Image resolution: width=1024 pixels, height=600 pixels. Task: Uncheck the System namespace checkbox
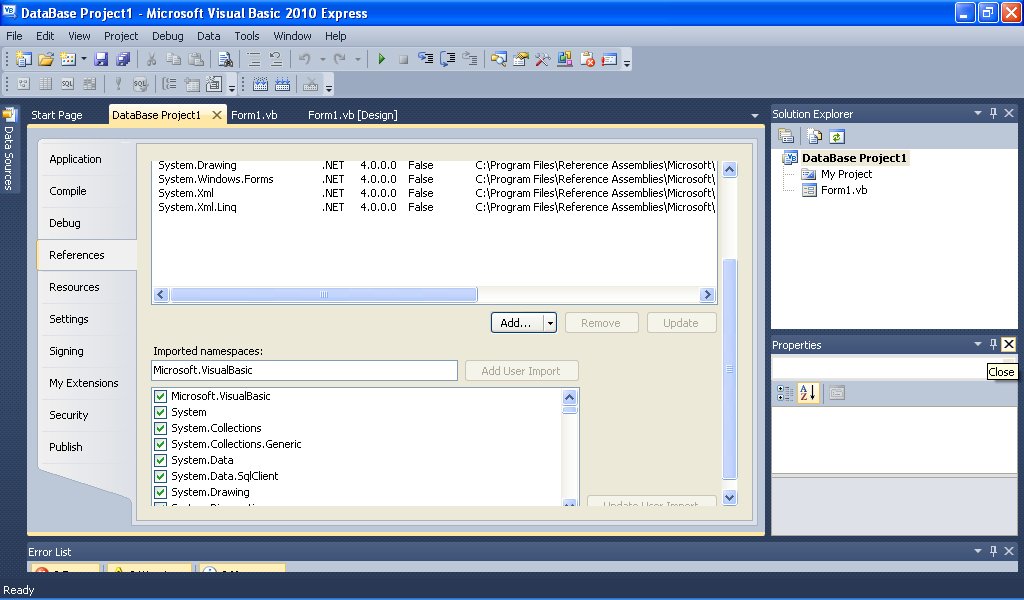161,413
